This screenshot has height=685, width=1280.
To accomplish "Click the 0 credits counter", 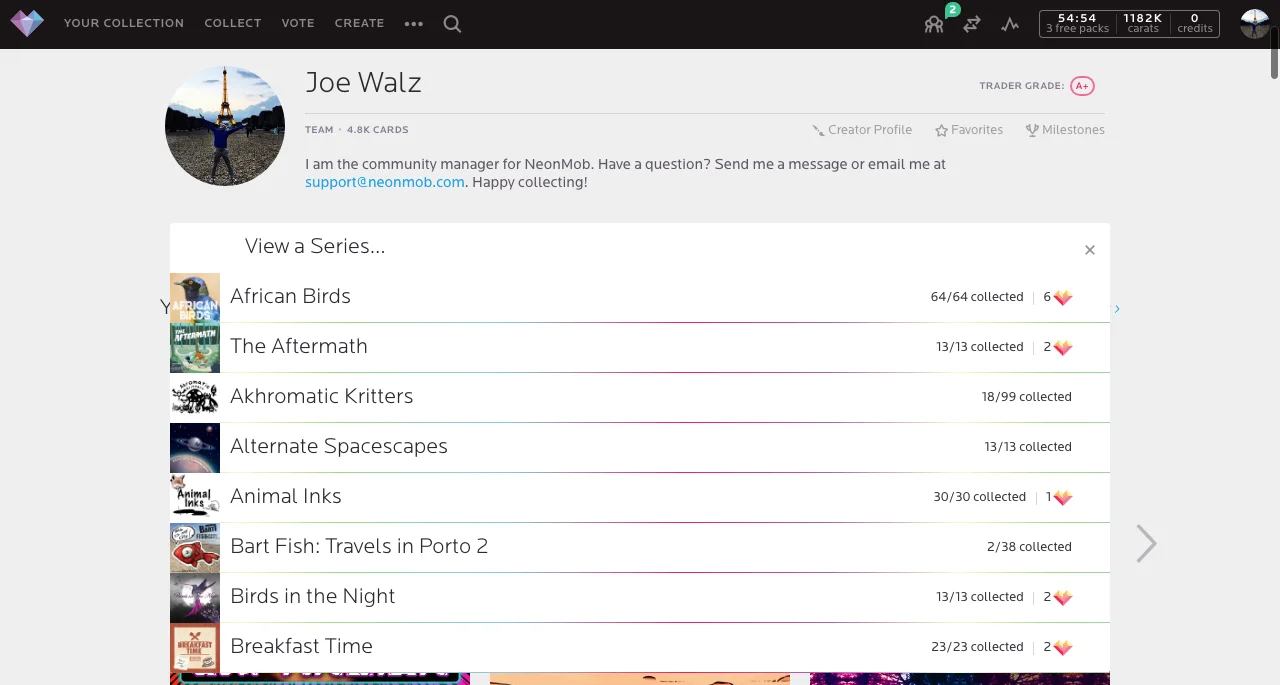I will (1194, 23).
